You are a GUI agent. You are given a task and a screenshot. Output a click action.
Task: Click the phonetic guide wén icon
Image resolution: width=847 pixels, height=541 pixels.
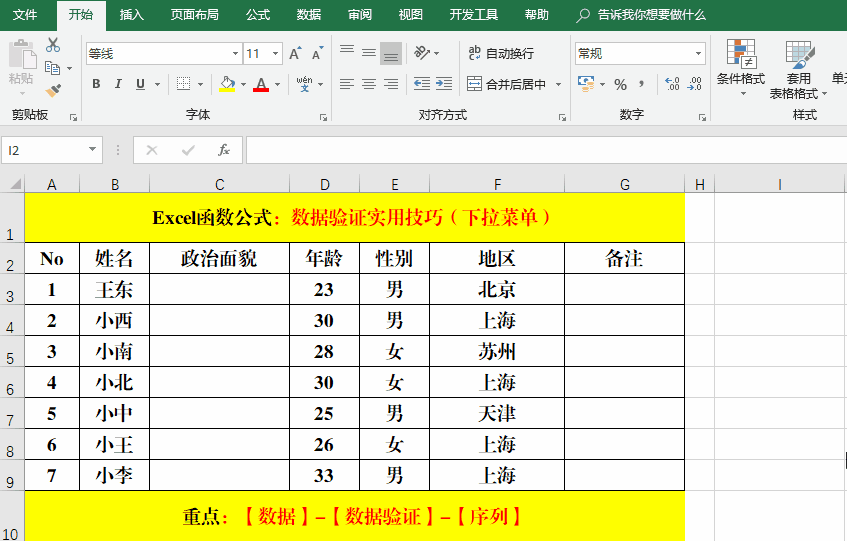click(304, 84)
